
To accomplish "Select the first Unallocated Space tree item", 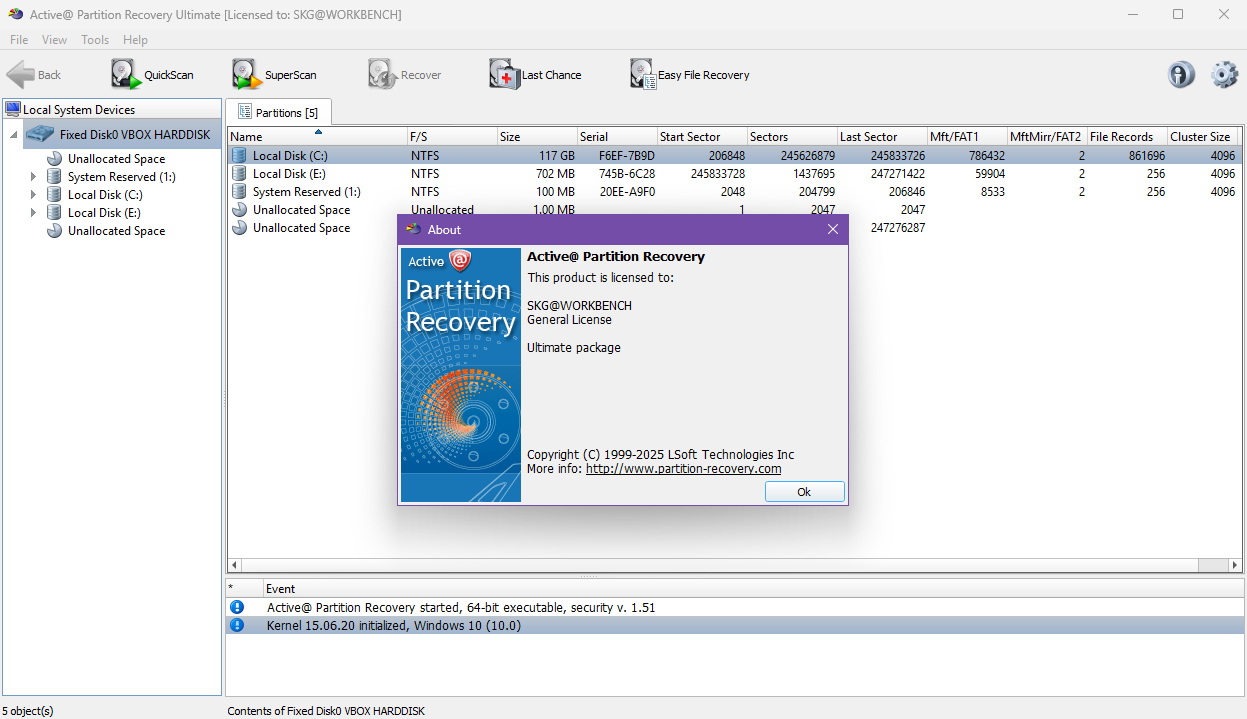I will (x=116, y=158).
